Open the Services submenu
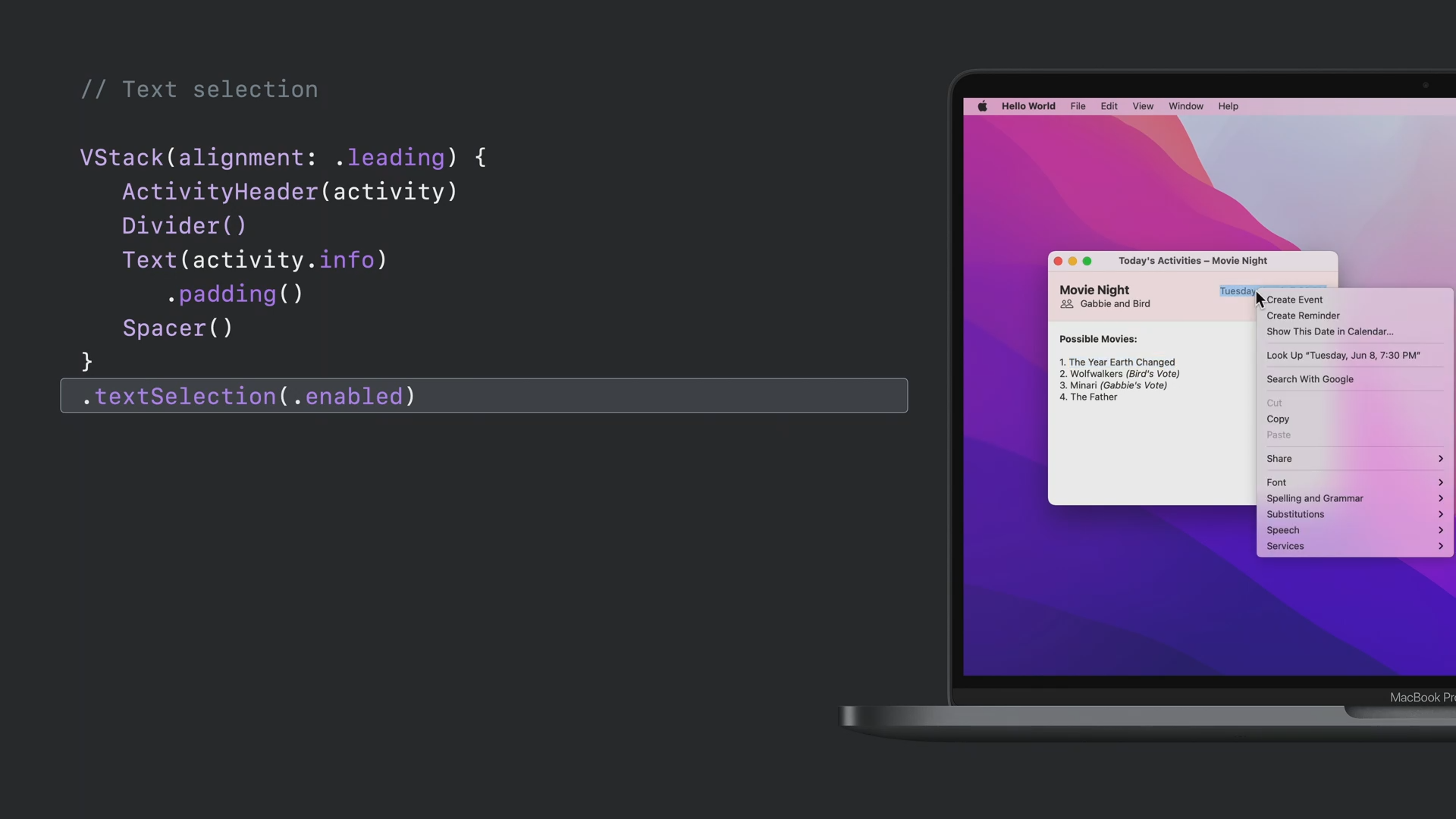 pyautogui.click(x=1285, y=546)
